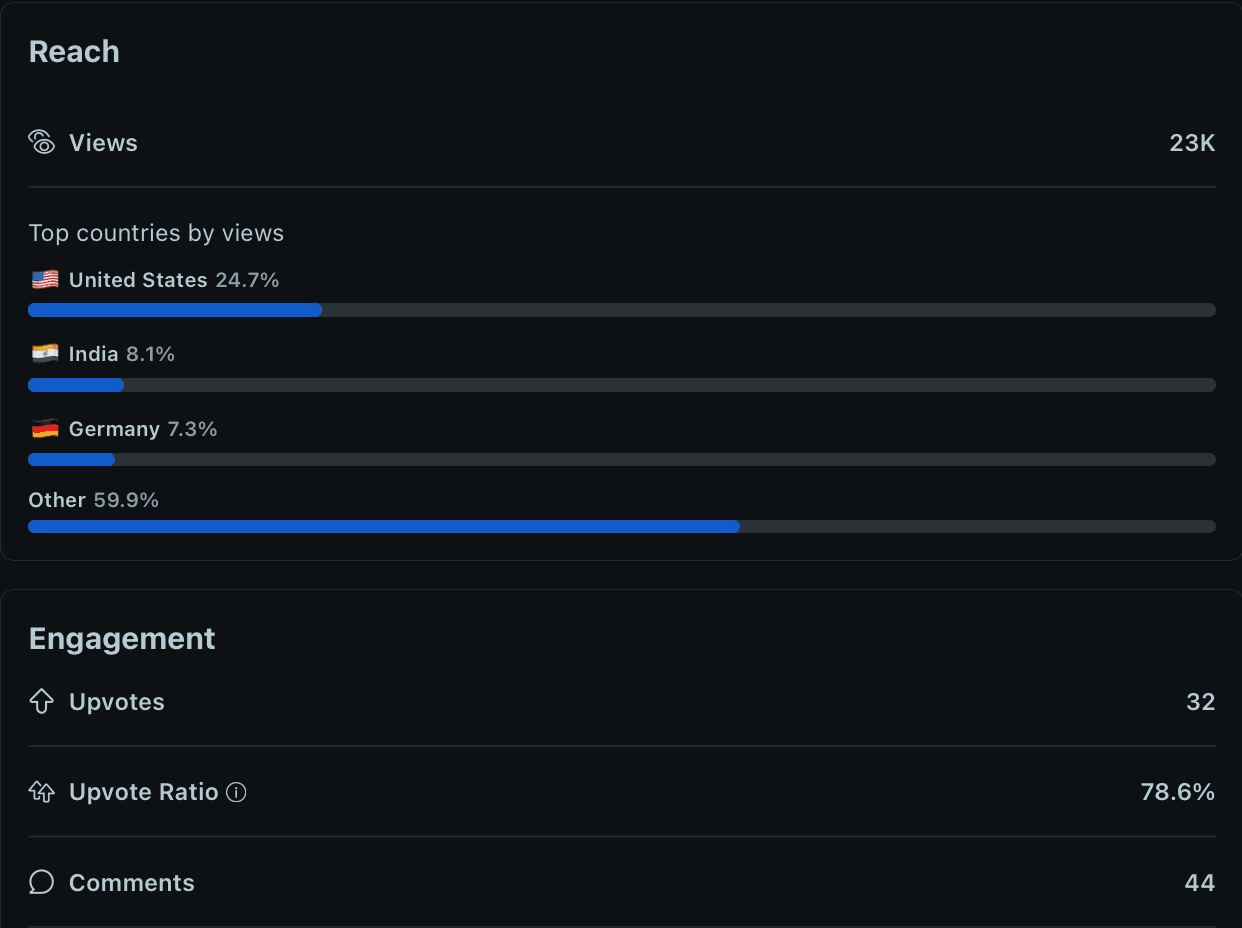Select the Reach section heading

point(74,52)
